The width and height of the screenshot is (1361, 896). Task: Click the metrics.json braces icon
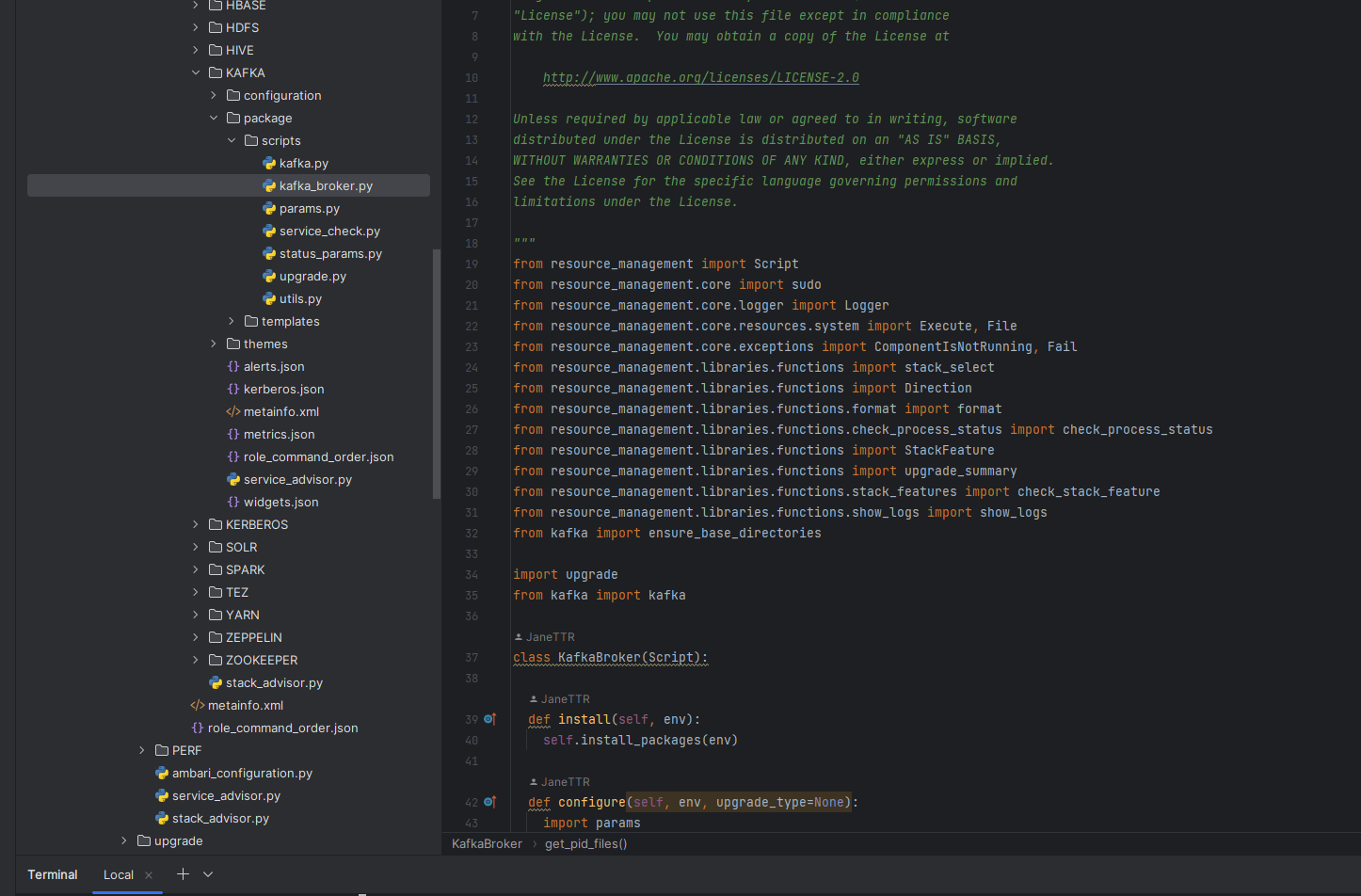(233, 434)
